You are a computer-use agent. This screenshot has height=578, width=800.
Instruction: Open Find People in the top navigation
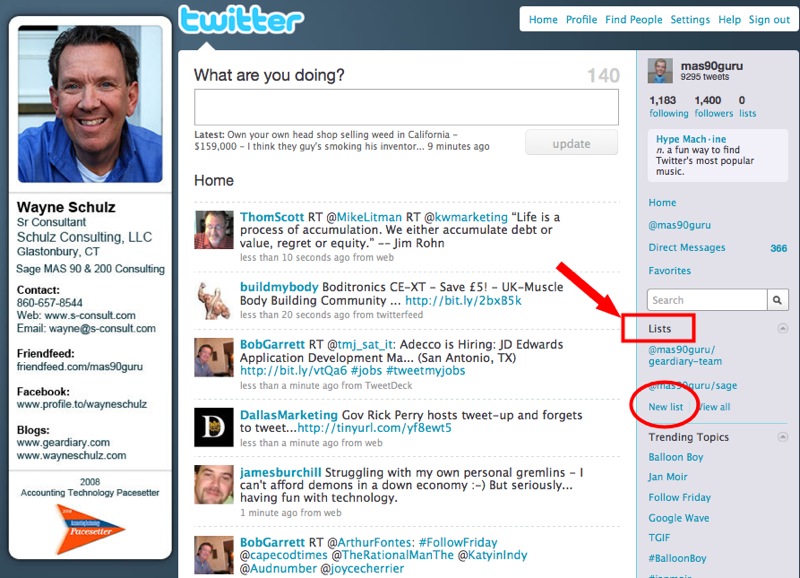[634, 20]
